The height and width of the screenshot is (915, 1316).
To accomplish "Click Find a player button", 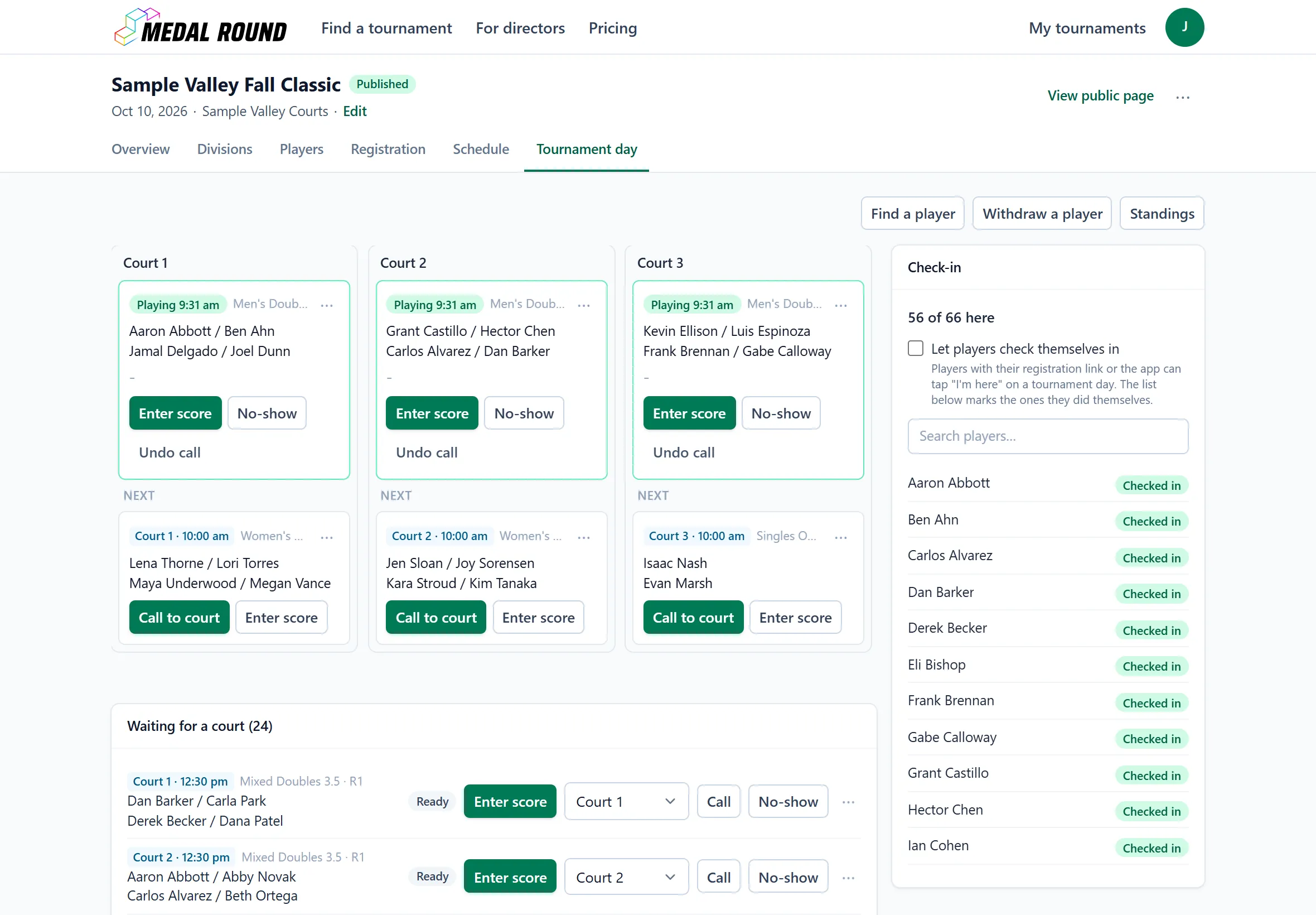I will coord(913,213).
